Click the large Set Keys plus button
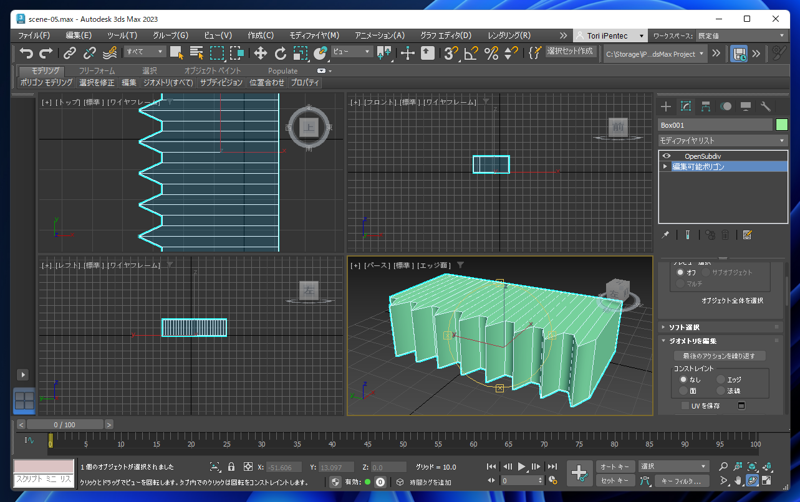The image size is (800, 502). click(x=579, y=473)
